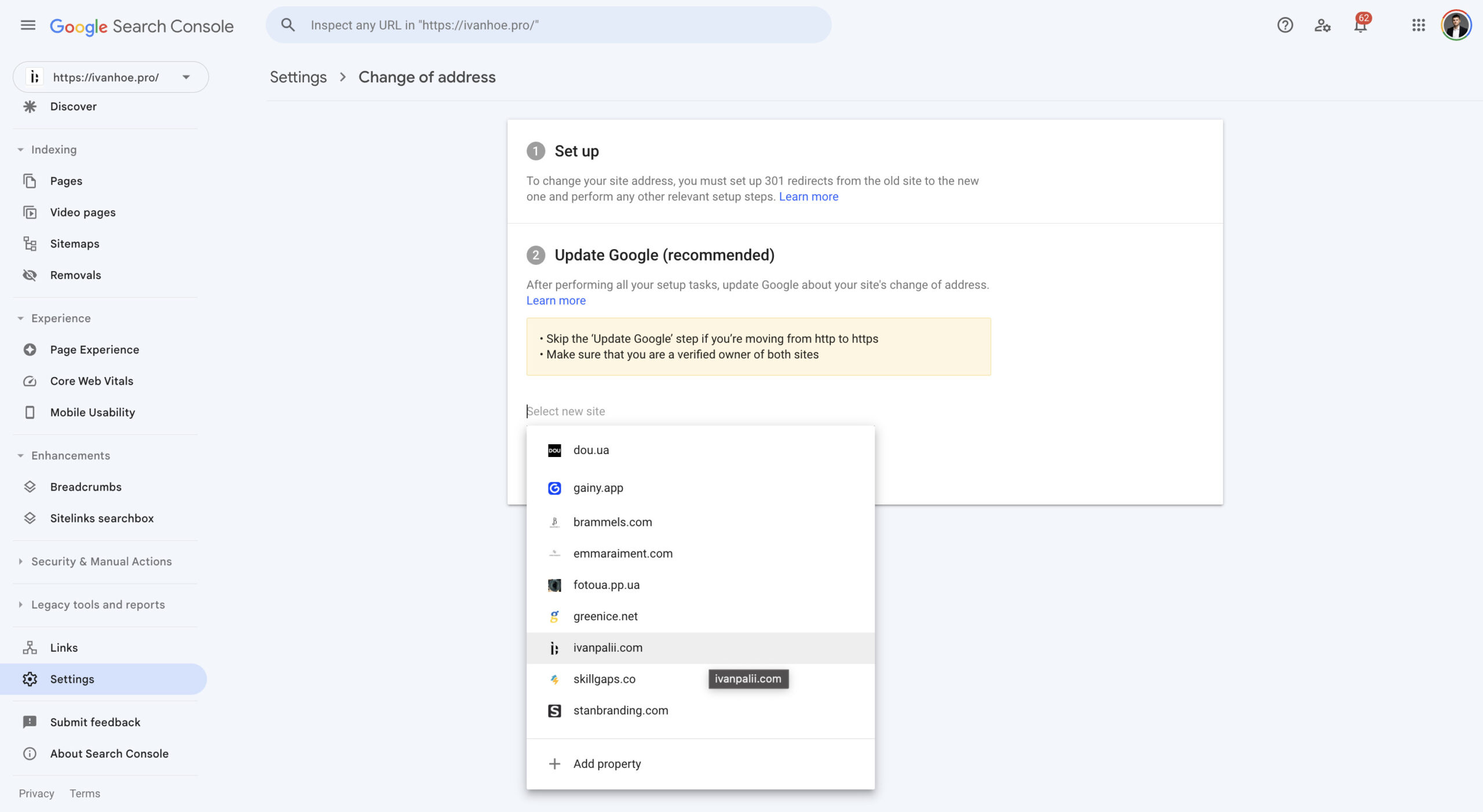Open notifications bell with 62 badge

(1360, 25)
